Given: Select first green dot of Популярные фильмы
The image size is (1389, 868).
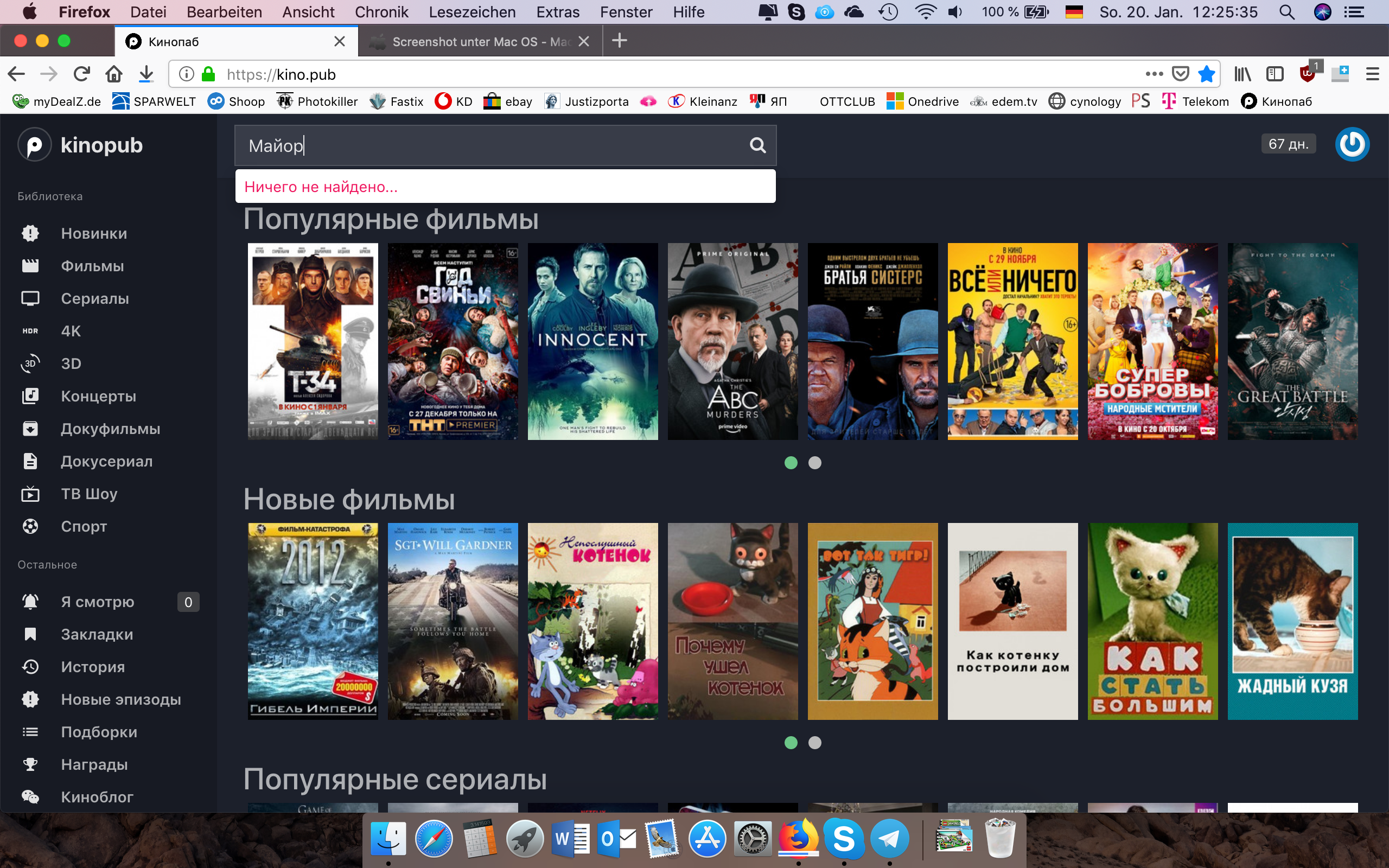Looking at the screenshot, I should 791,463.
